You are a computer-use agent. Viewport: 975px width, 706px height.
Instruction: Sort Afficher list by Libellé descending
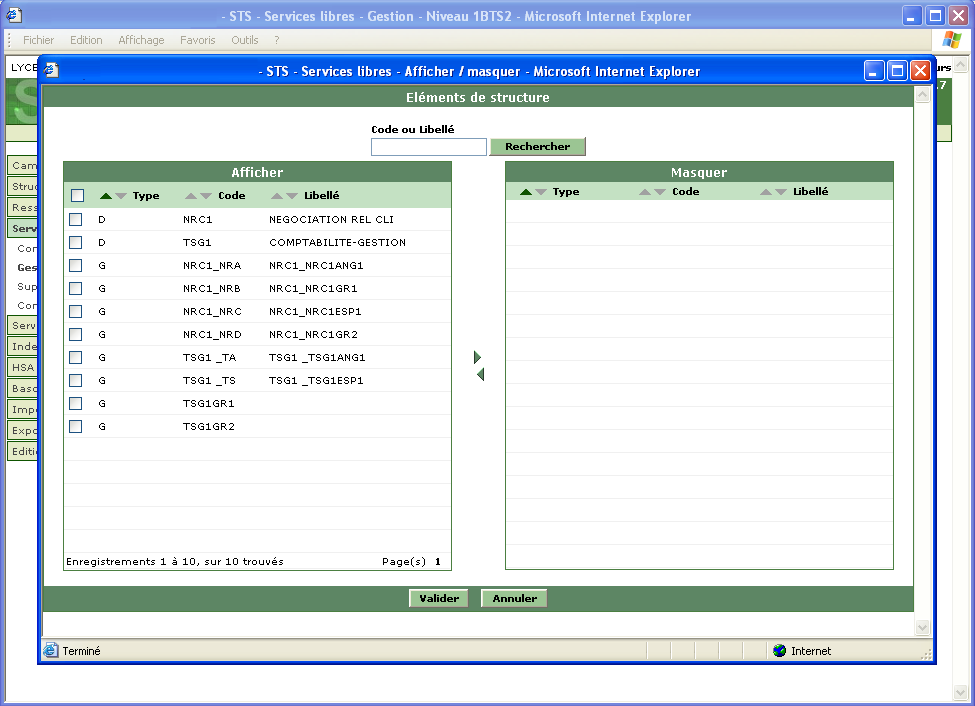point(292,196)
